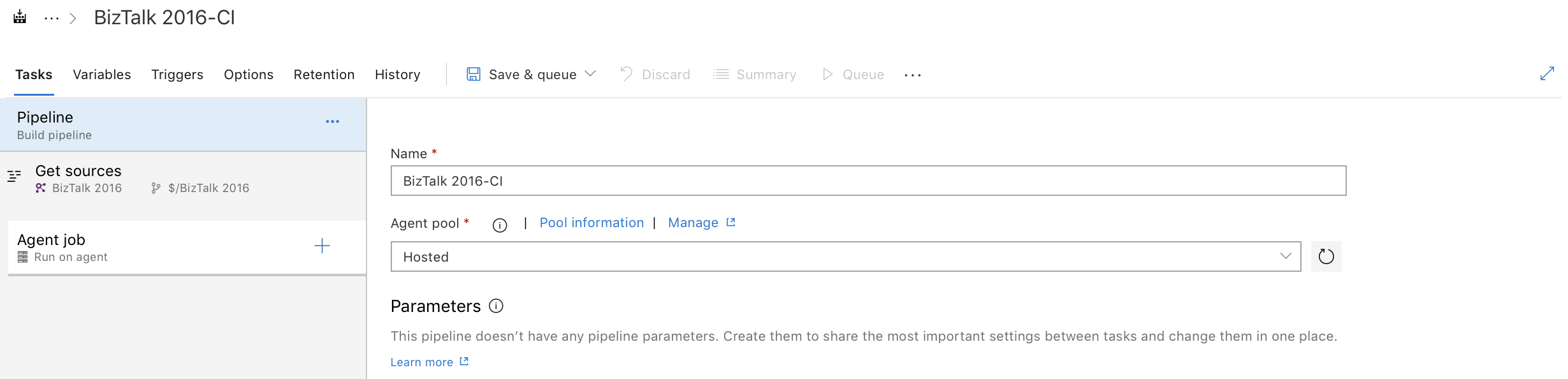Add a task to Agent job with plus icon
1568x379 pixels.
pos(323,246)
